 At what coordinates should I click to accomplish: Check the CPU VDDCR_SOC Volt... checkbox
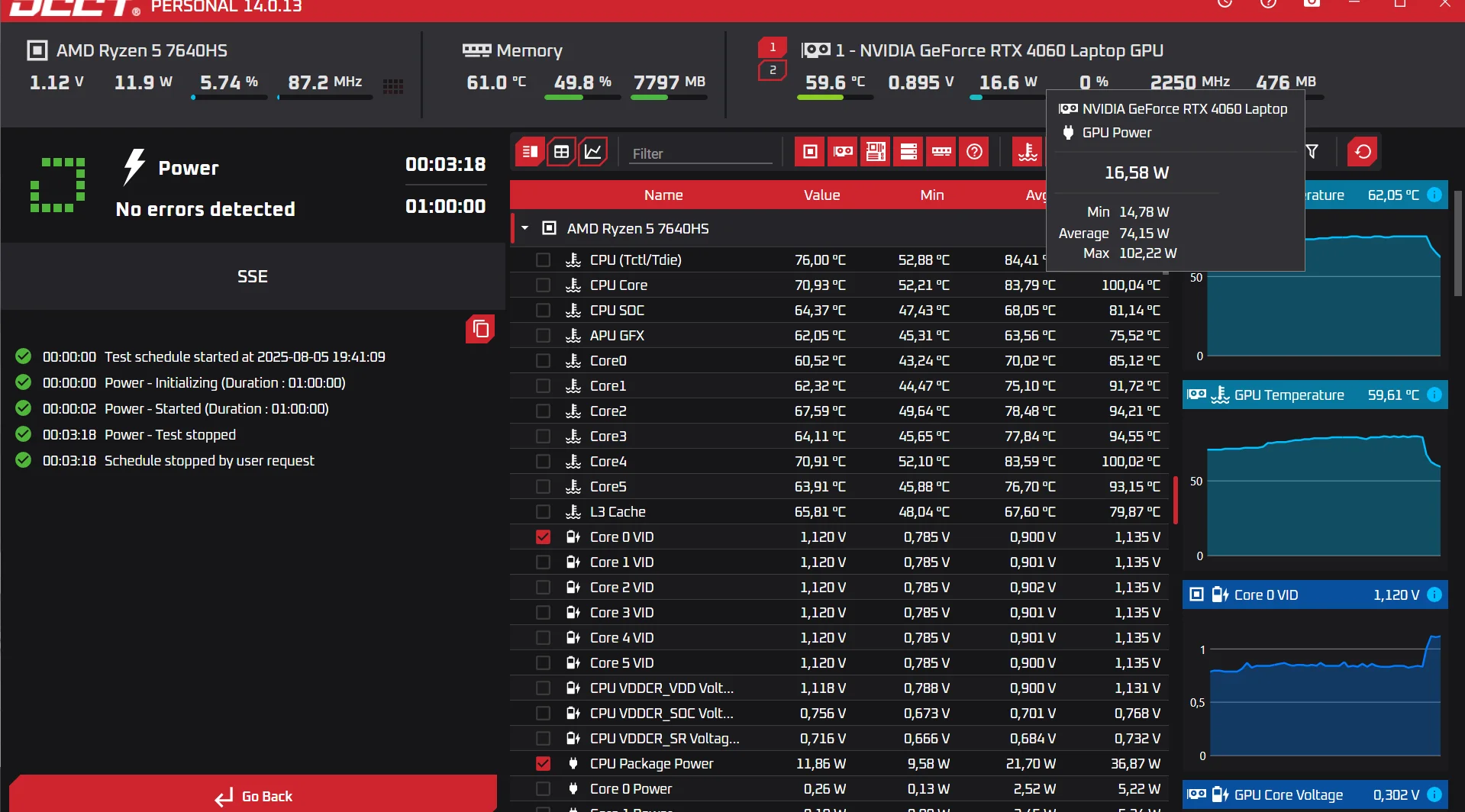543,713
